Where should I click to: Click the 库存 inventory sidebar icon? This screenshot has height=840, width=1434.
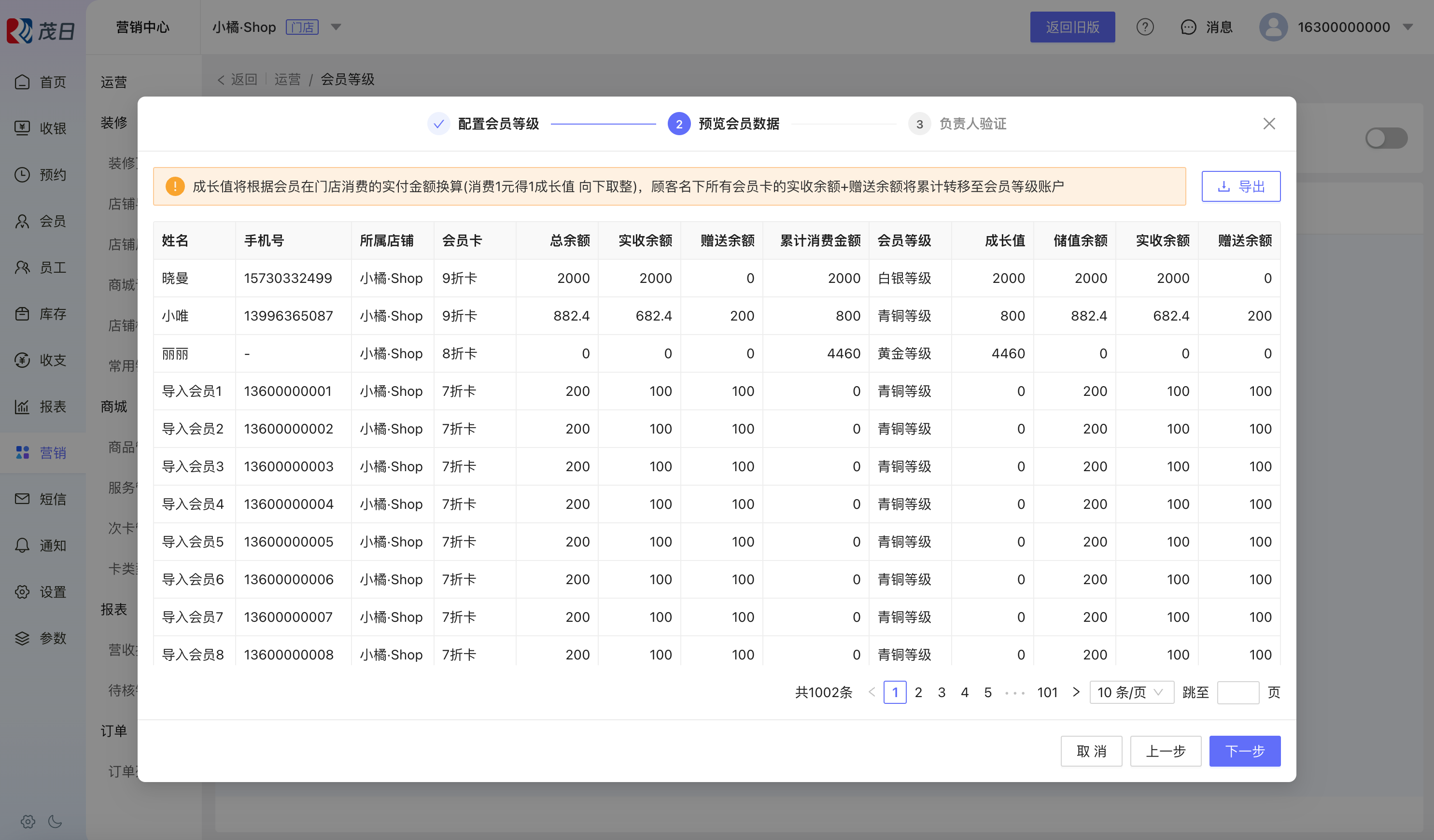[x=22, y=314]
